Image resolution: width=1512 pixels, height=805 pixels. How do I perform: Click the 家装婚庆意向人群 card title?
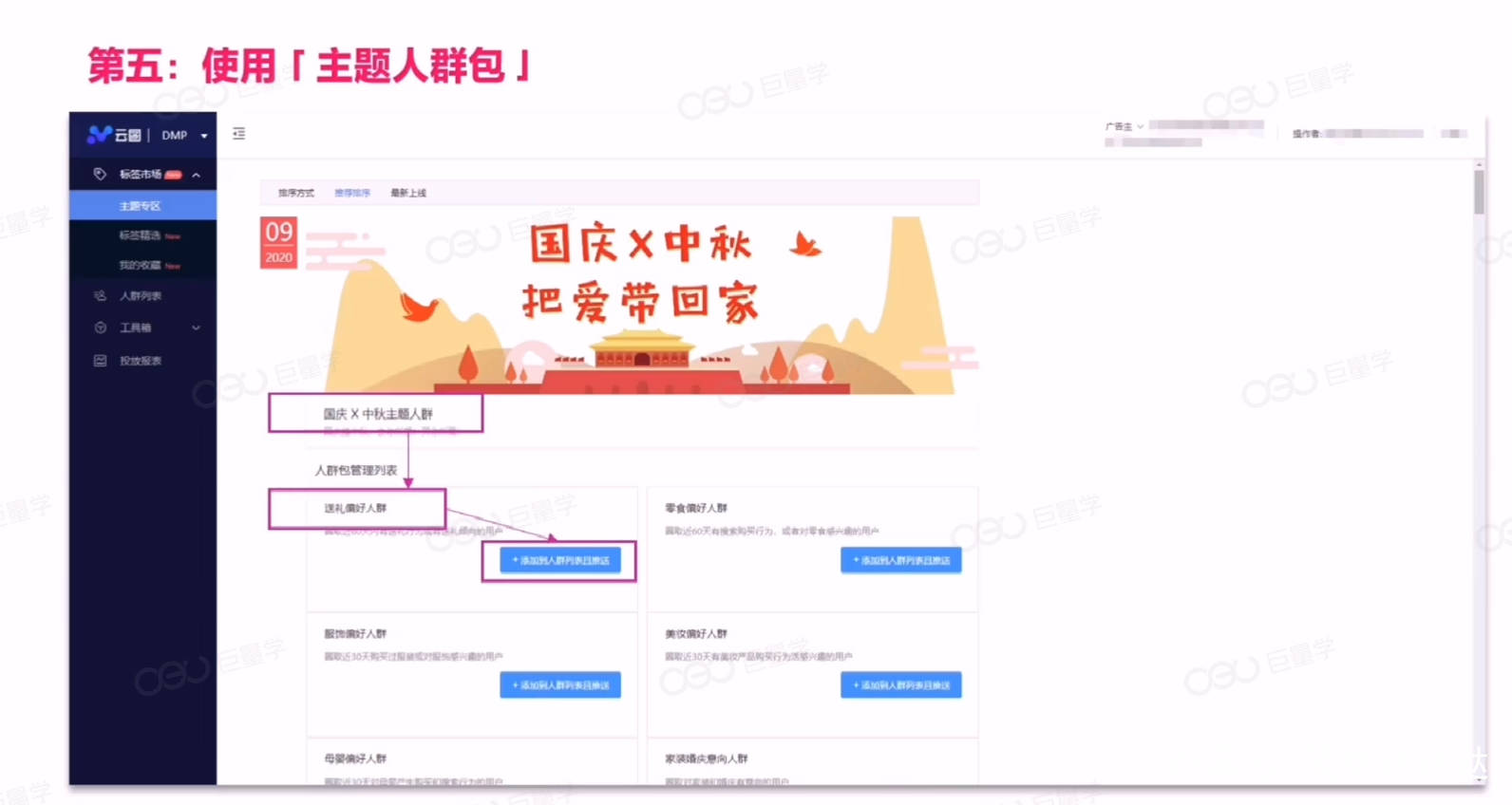pyautogui.click(x=707, y=758)
